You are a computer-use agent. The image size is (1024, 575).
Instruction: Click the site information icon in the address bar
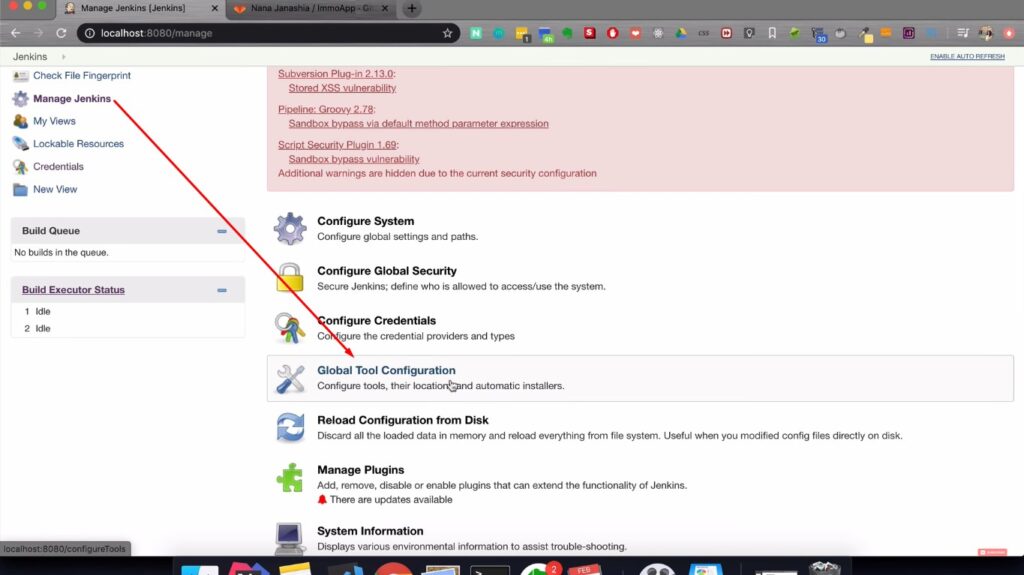click(x=89, y=33)
